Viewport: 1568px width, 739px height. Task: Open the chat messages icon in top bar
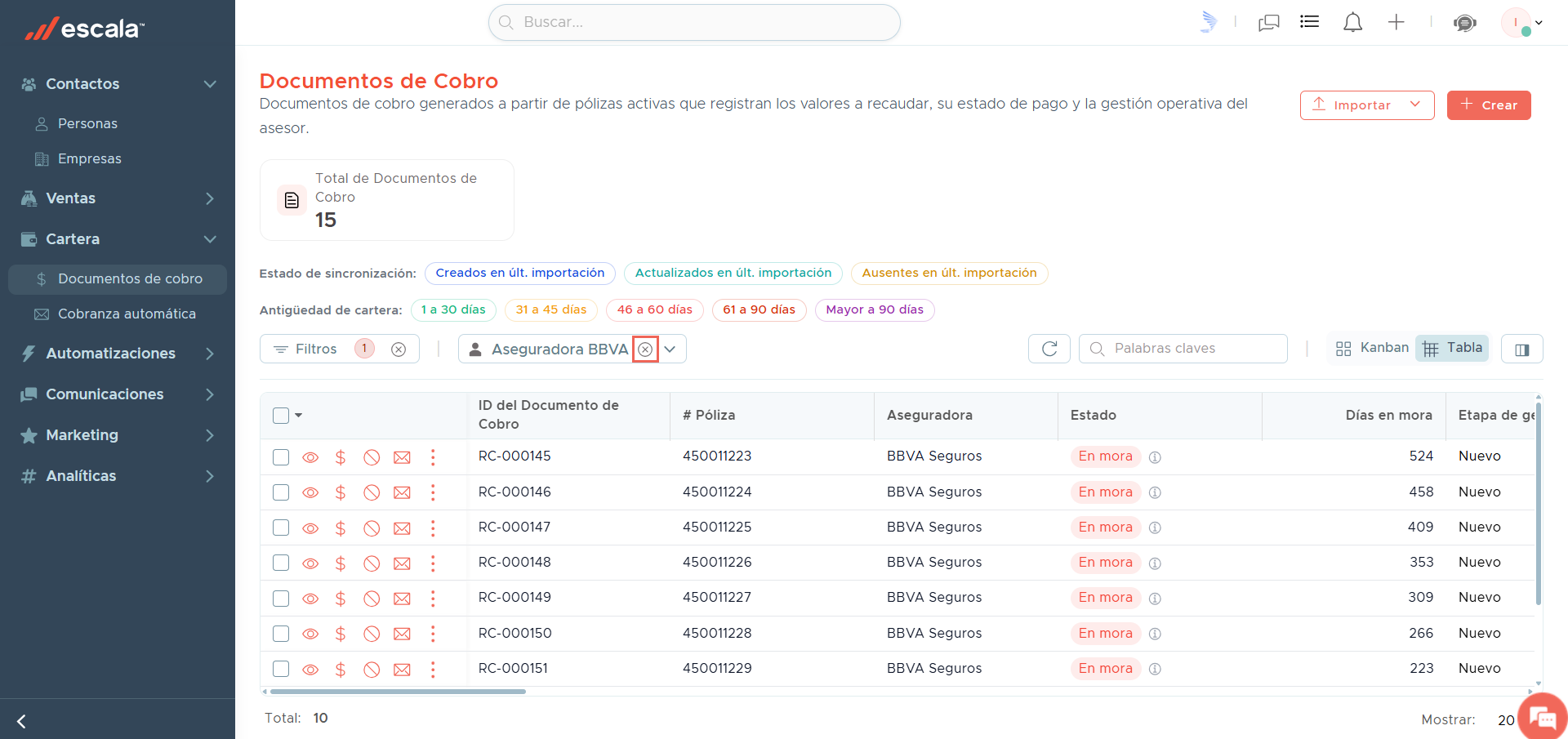[1268, 23]
